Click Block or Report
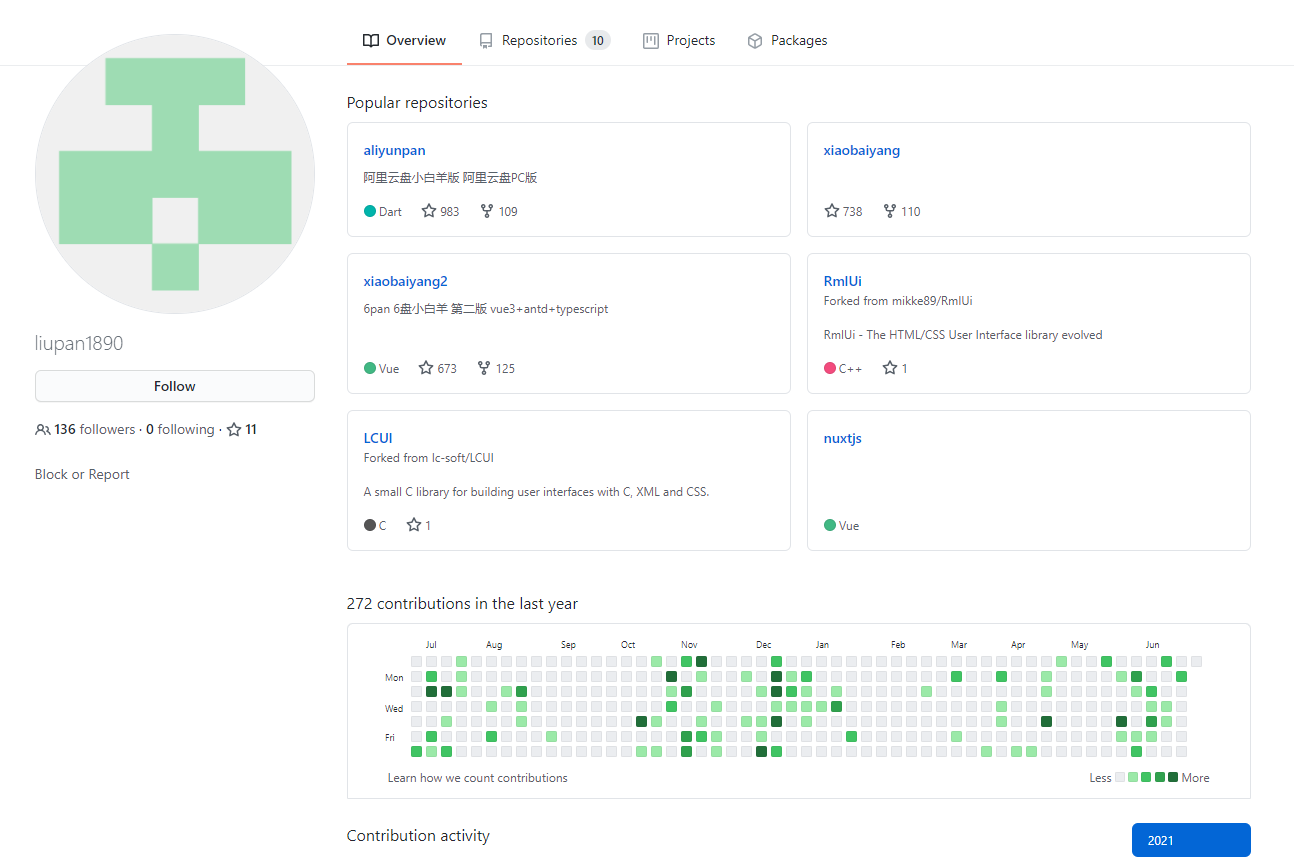The width and height of the screenshot is (1294, 864). click(x=82, y=474)
